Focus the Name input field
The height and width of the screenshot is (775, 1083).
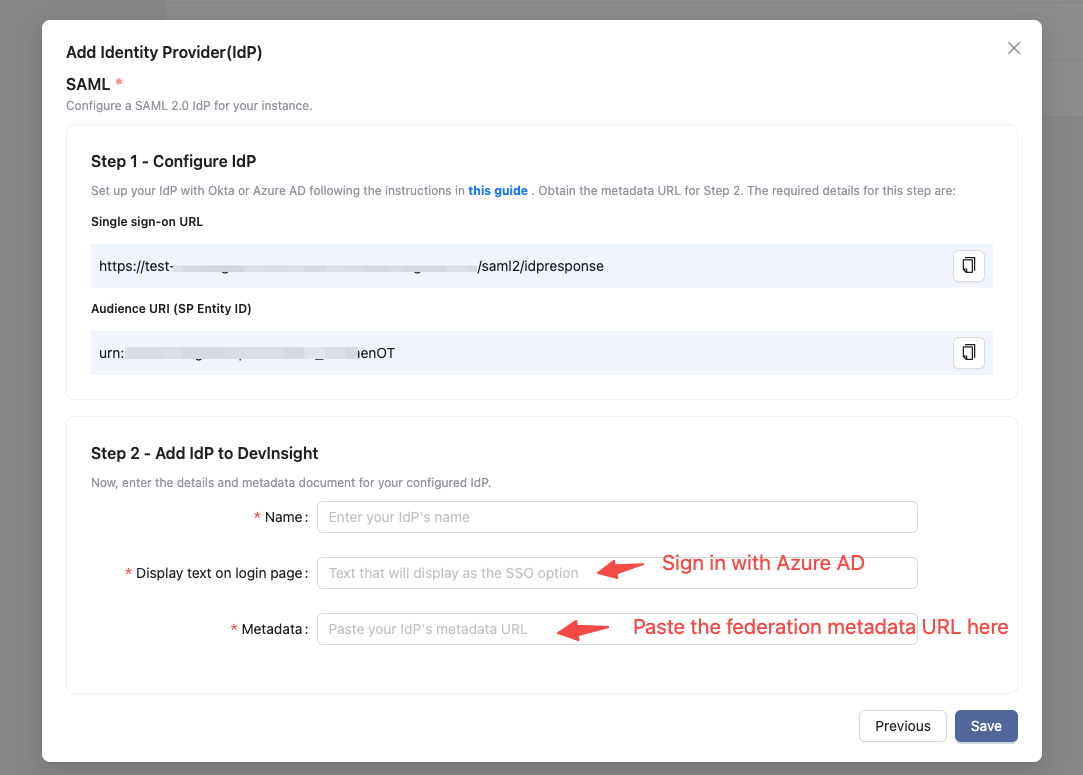click(616, 517)
